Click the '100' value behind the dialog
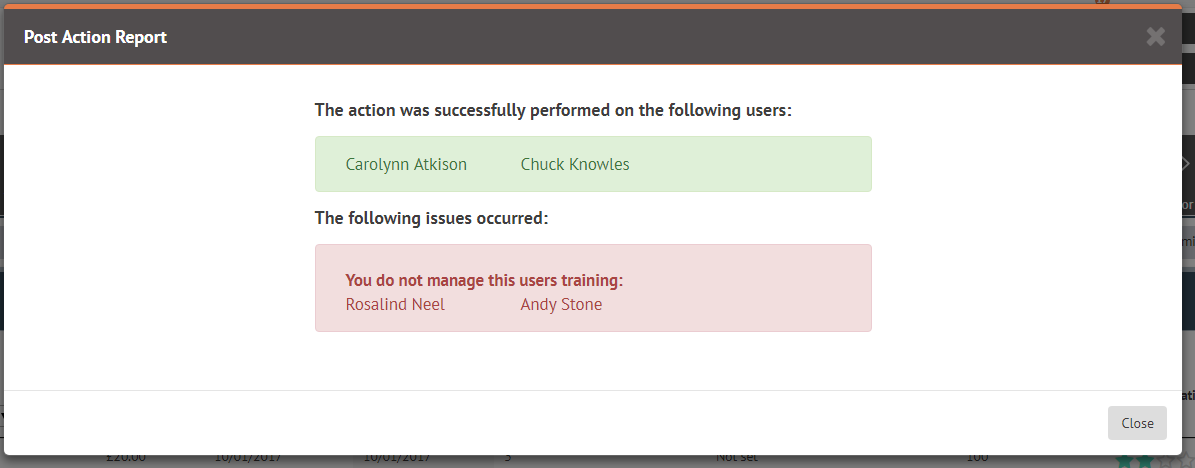The width and height of the screenshot is (1195, 468). point(979,458)
